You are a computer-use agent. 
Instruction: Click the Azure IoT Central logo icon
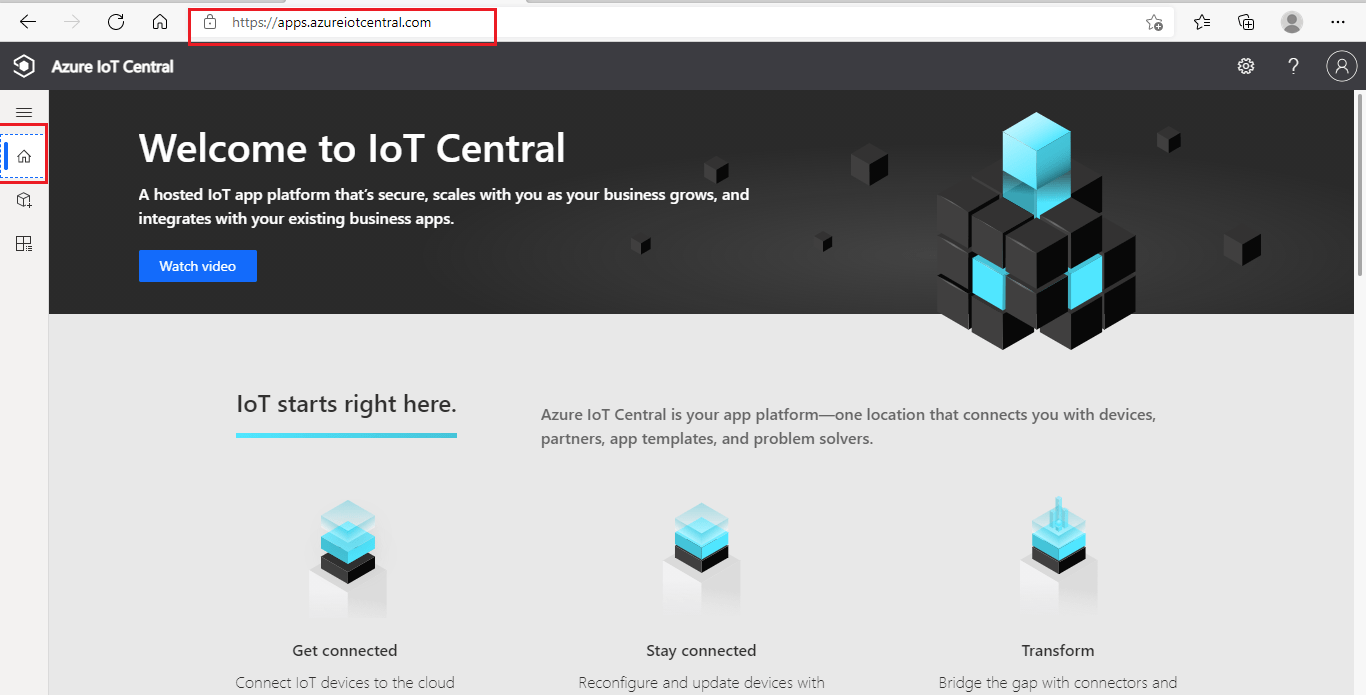pos(24,66)
